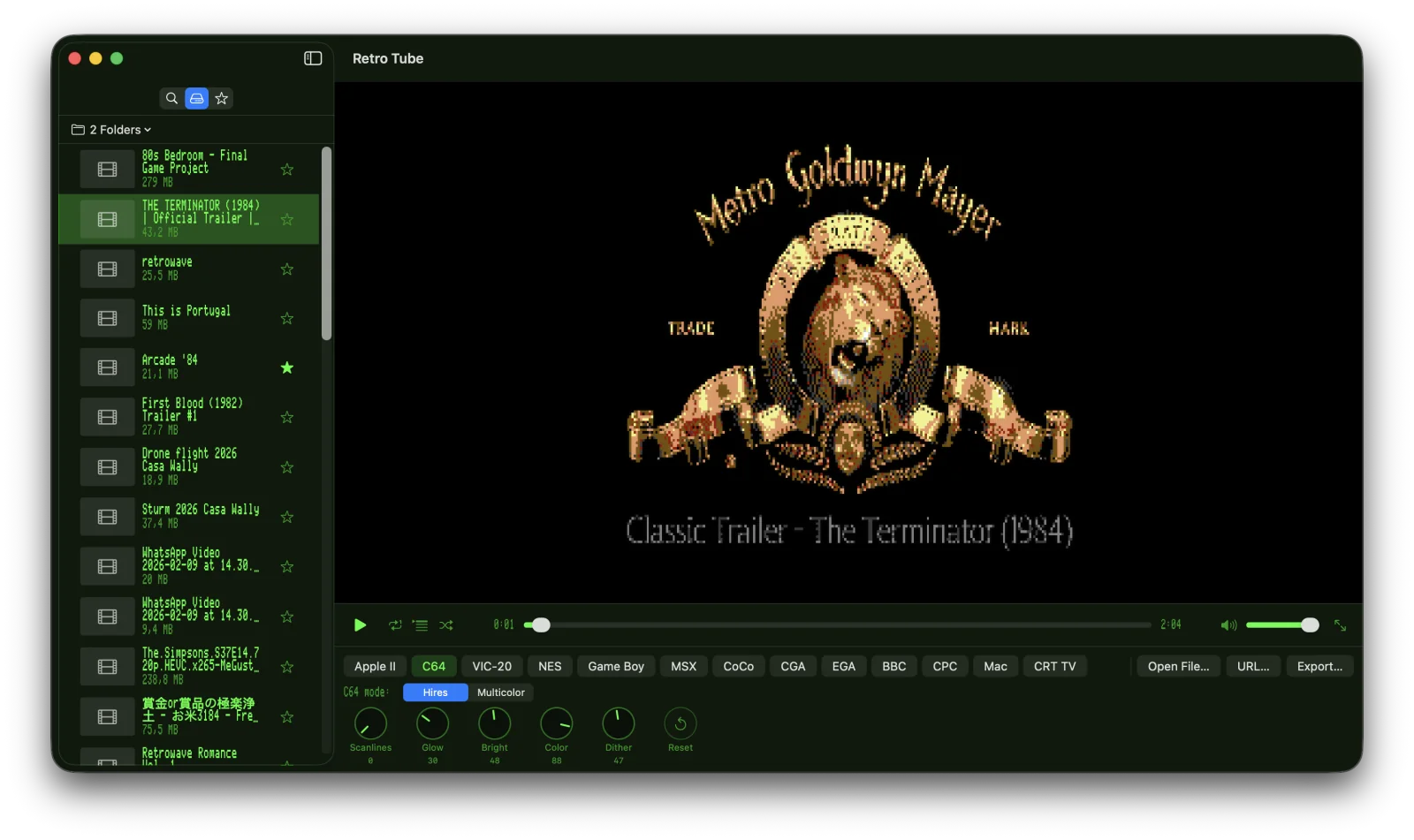1414x840 pixels.
Task: Select 'Drone flight 2026 Casa Wally' entry
Action: pyautogui.click(x=189, y=466)
